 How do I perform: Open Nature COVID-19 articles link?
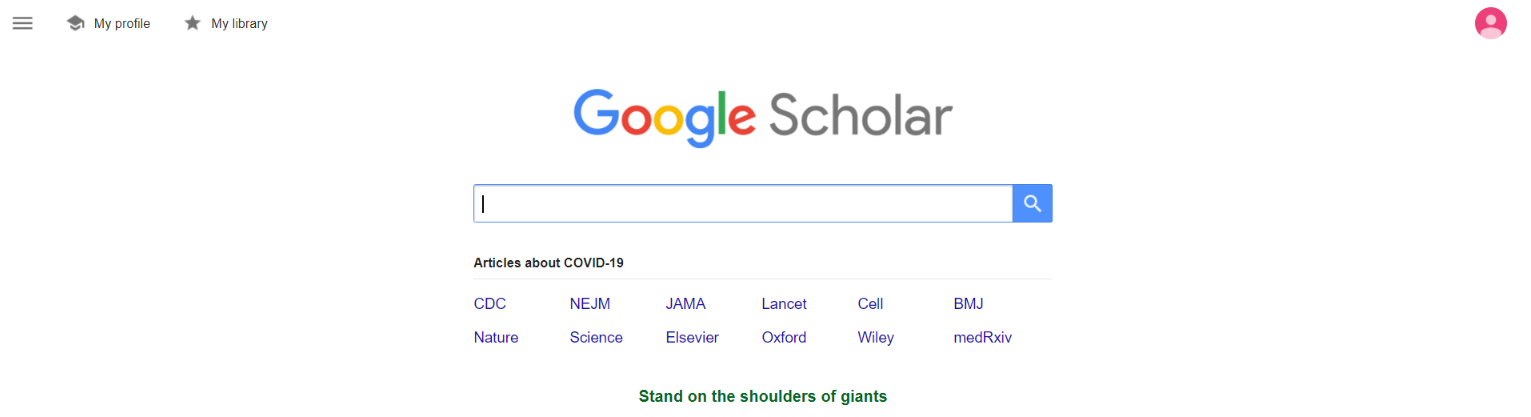(x=496, y=338)
